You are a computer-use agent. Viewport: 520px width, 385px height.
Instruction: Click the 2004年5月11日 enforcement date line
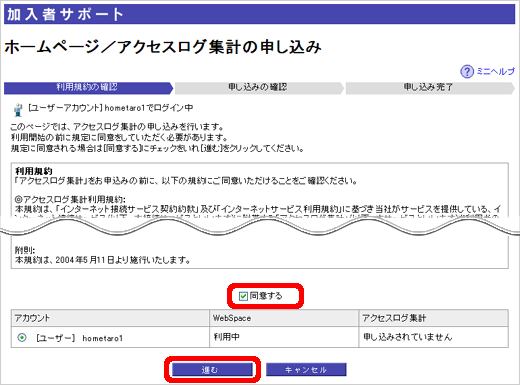click(103, 260)
